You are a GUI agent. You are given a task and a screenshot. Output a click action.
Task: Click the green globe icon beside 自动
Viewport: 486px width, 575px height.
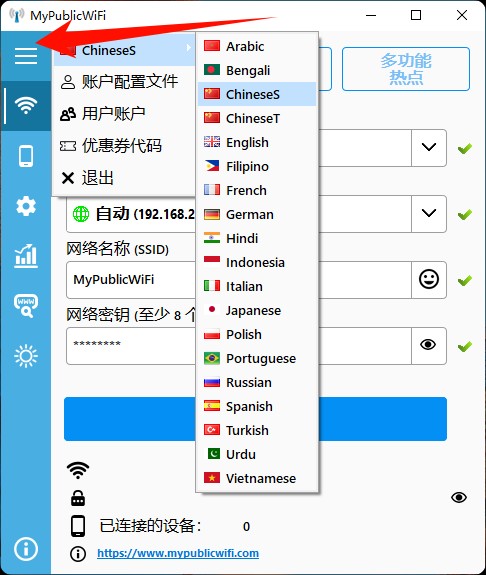click(x=81, y=214)
